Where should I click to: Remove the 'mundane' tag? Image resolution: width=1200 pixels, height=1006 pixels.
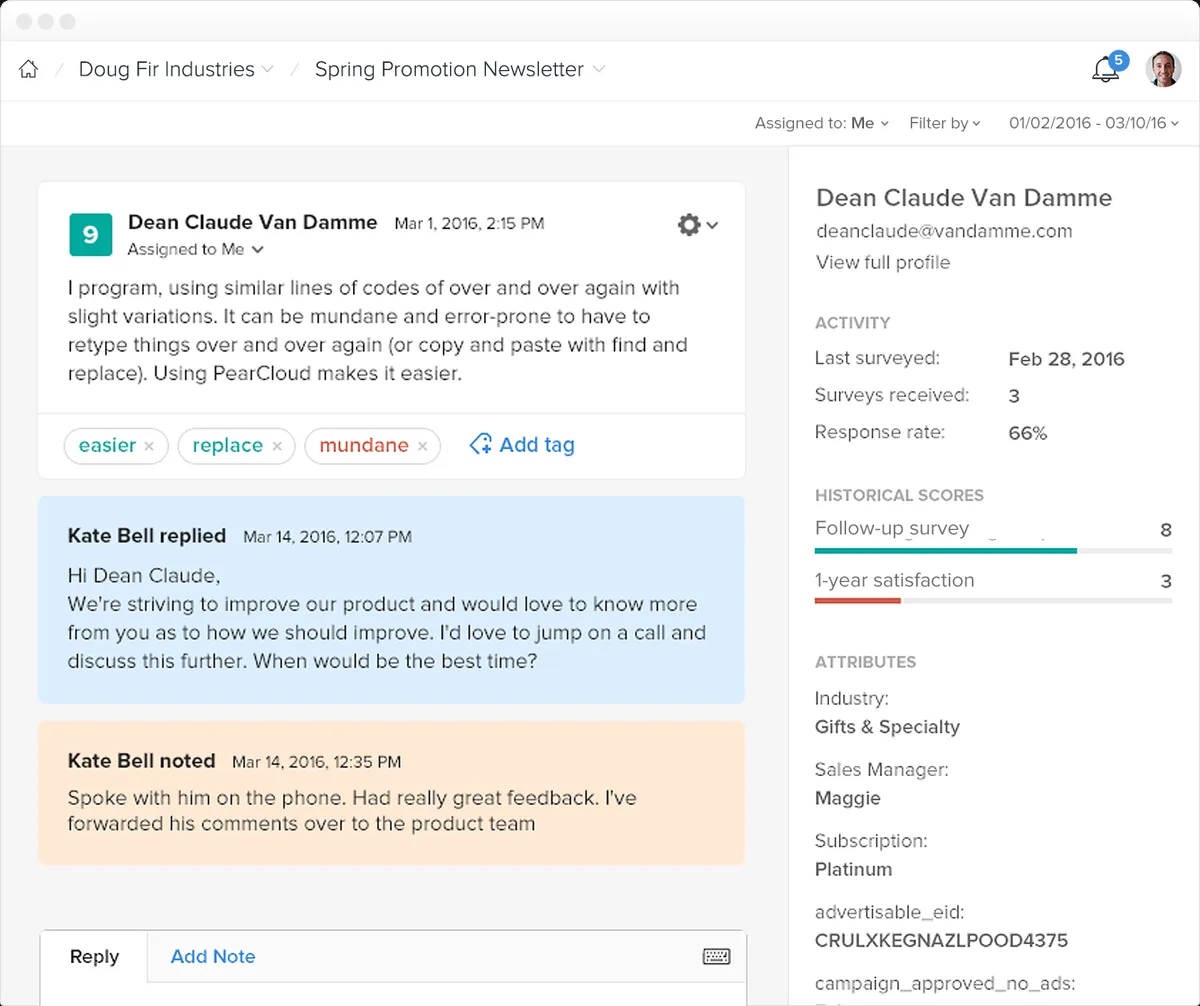coord(422,446)
